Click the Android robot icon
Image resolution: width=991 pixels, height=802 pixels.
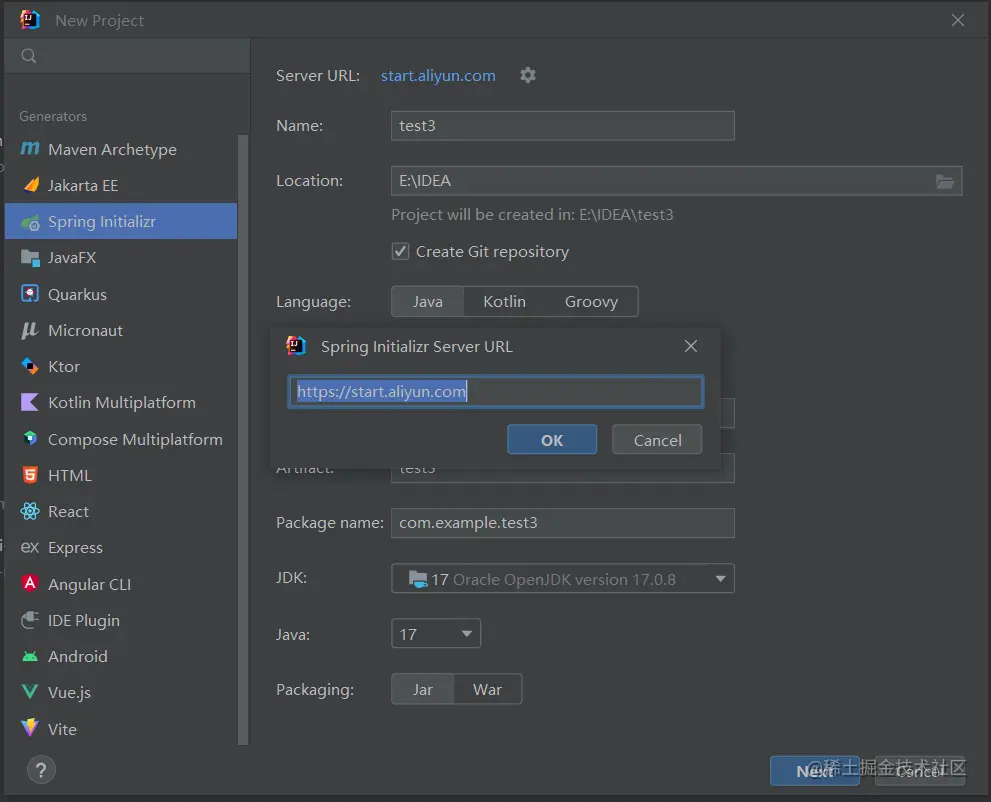30,656
